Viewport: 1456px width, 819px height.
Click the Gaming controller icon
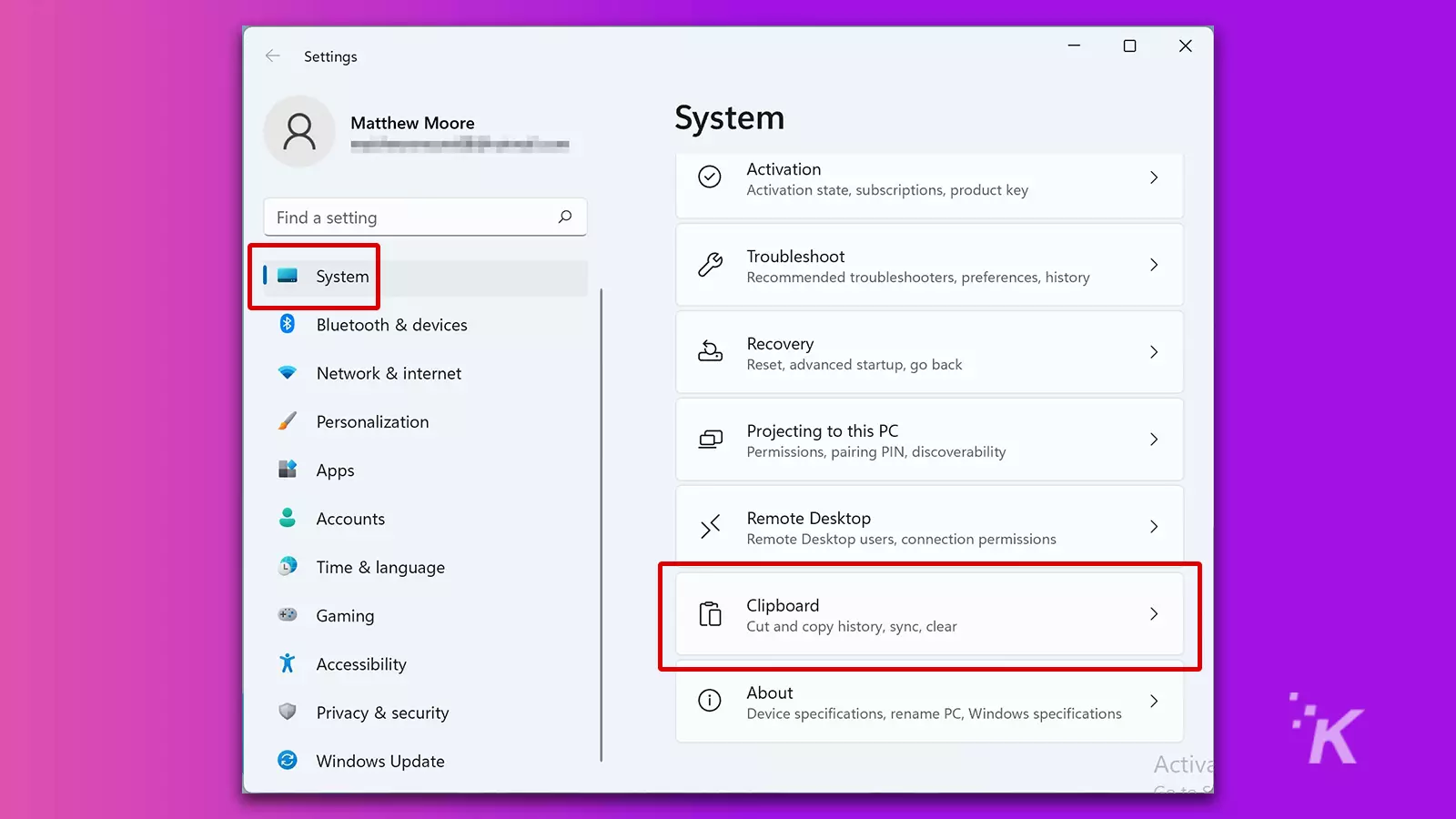tap(288, 615)
